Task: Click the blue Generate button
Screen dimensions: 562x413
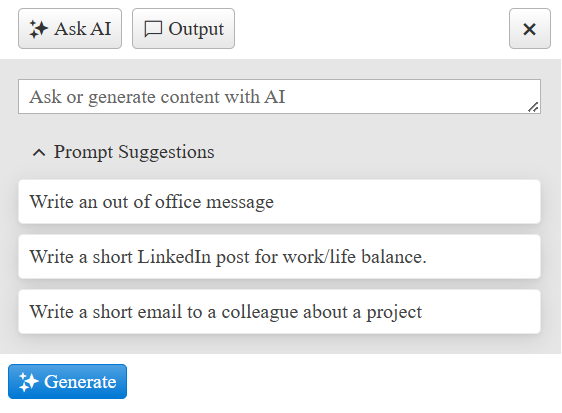Action: click(67, 381)
